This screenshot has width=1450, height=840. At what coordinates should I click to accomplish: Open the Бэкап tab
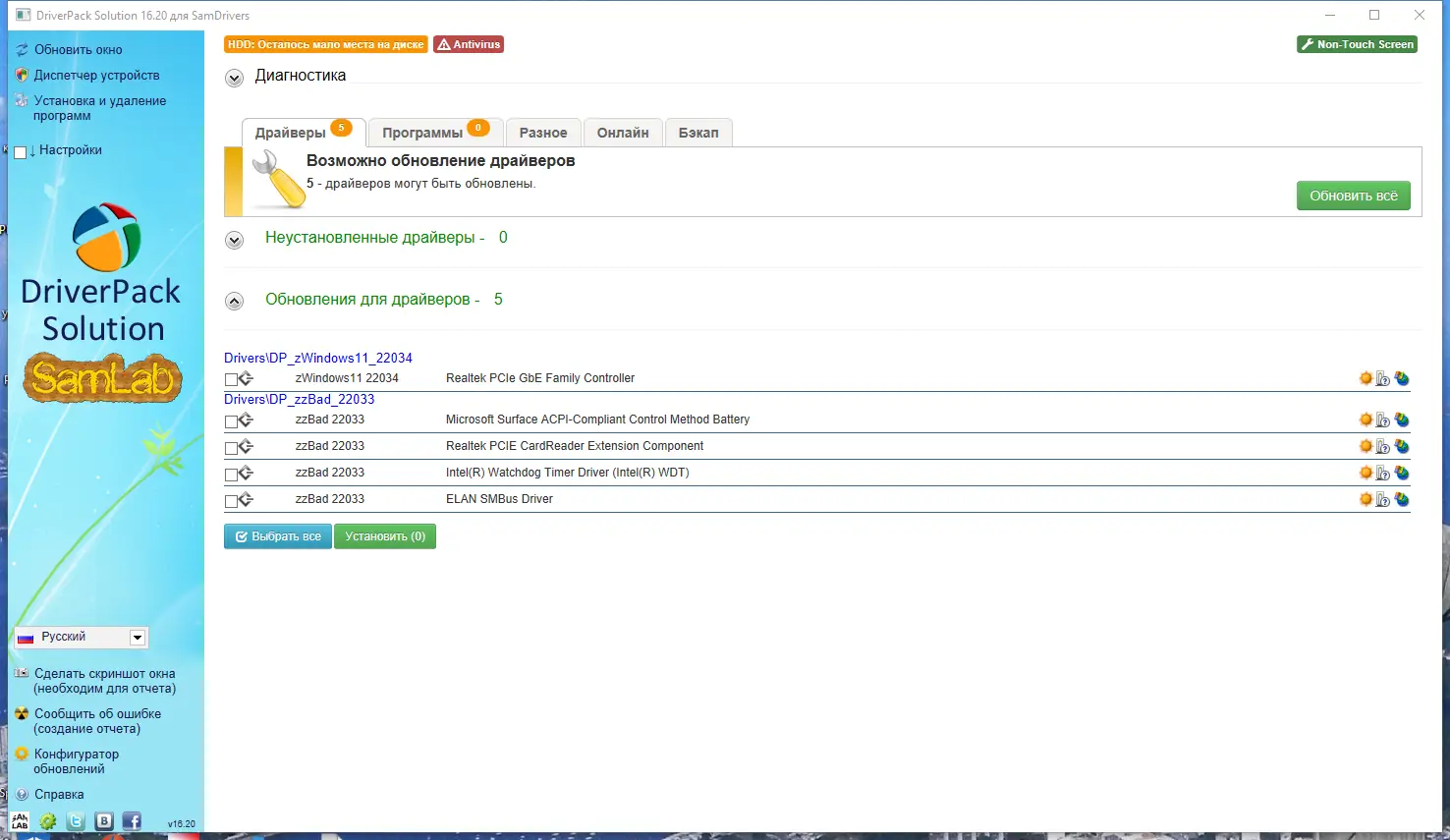tap(698, 133)
